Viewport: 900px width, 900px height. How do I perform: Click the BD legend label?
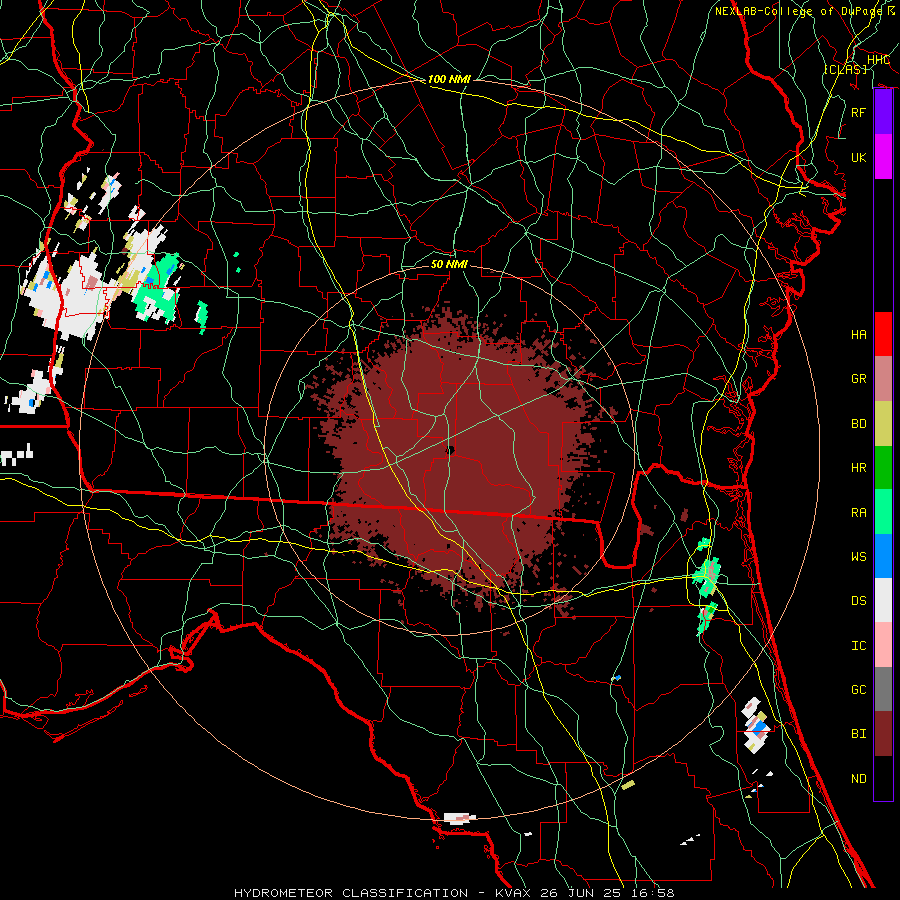pos(859,423)
